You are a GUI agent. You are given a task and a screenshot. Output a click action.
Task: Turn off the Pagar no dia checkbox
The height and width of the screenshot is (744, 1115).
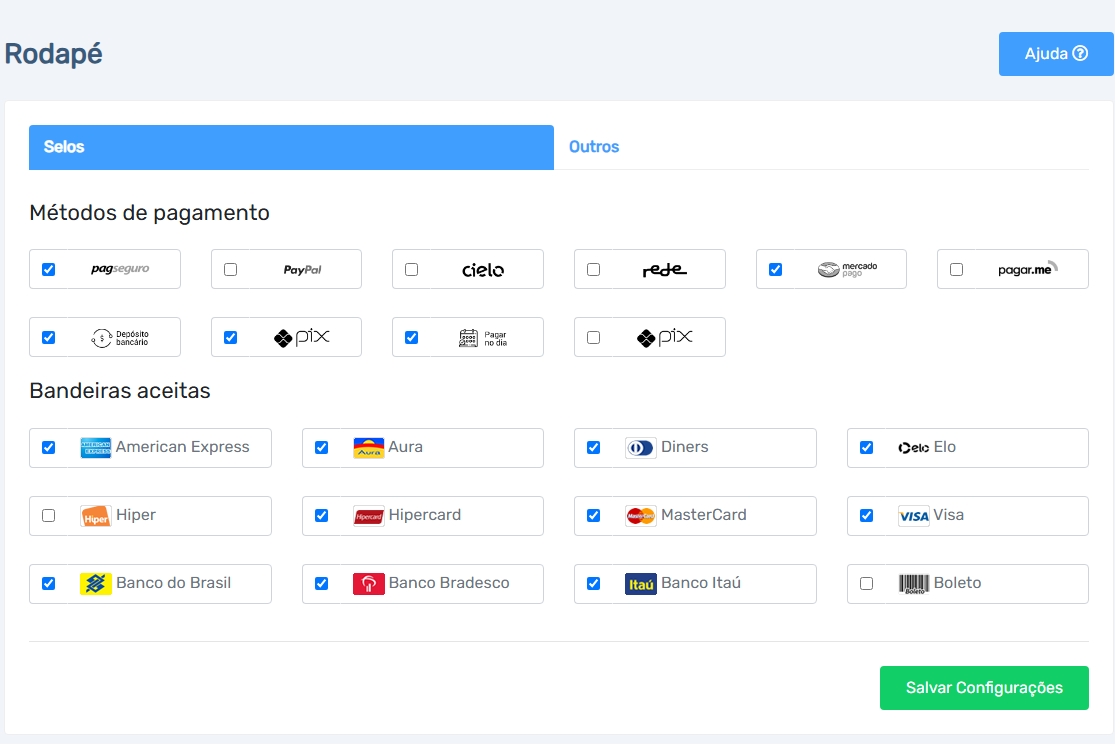coord(411,337)
